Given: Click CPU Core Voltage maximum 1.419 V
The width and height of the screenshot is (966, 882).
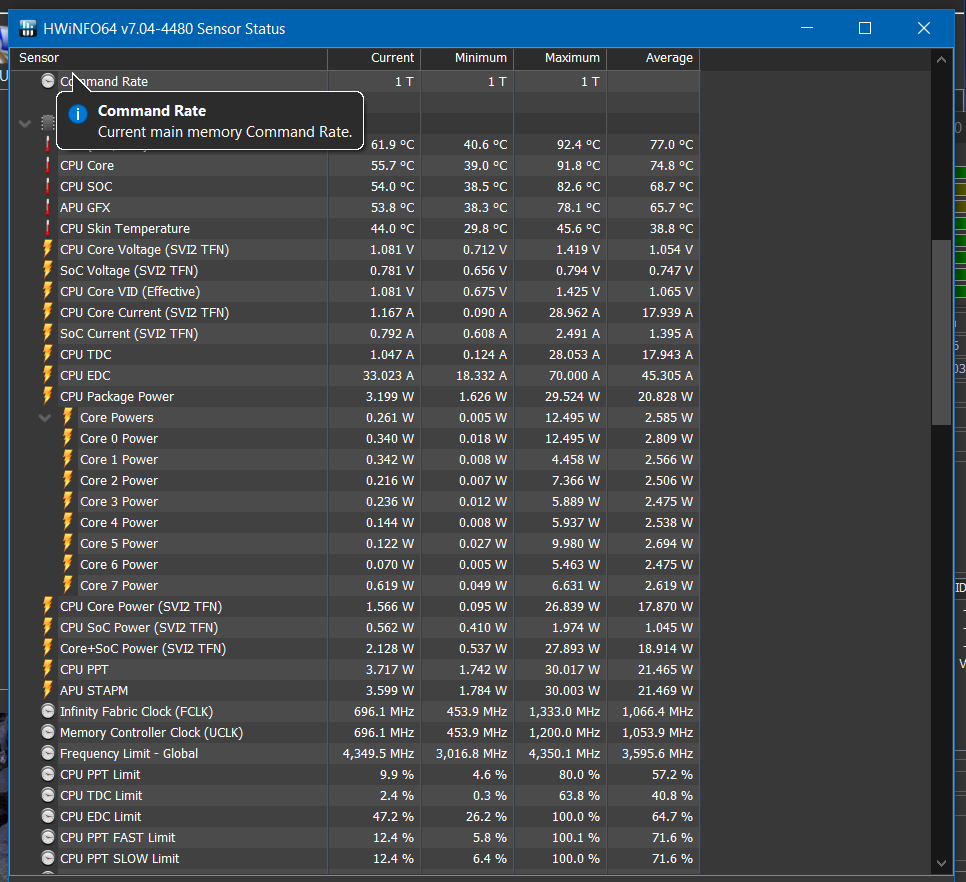Looking at the screenshot, I should click(x=578, y=249).
